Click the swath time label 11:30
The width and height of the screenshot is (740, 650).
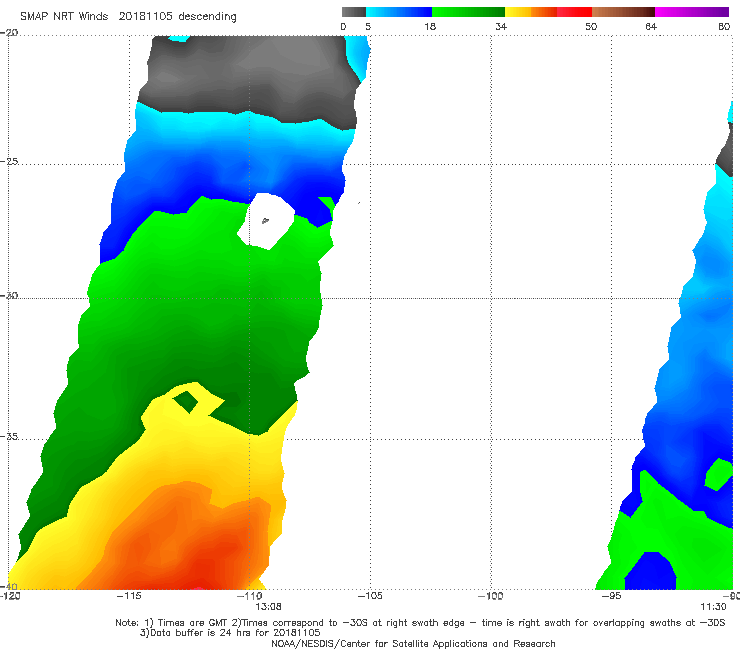point(713,607)
